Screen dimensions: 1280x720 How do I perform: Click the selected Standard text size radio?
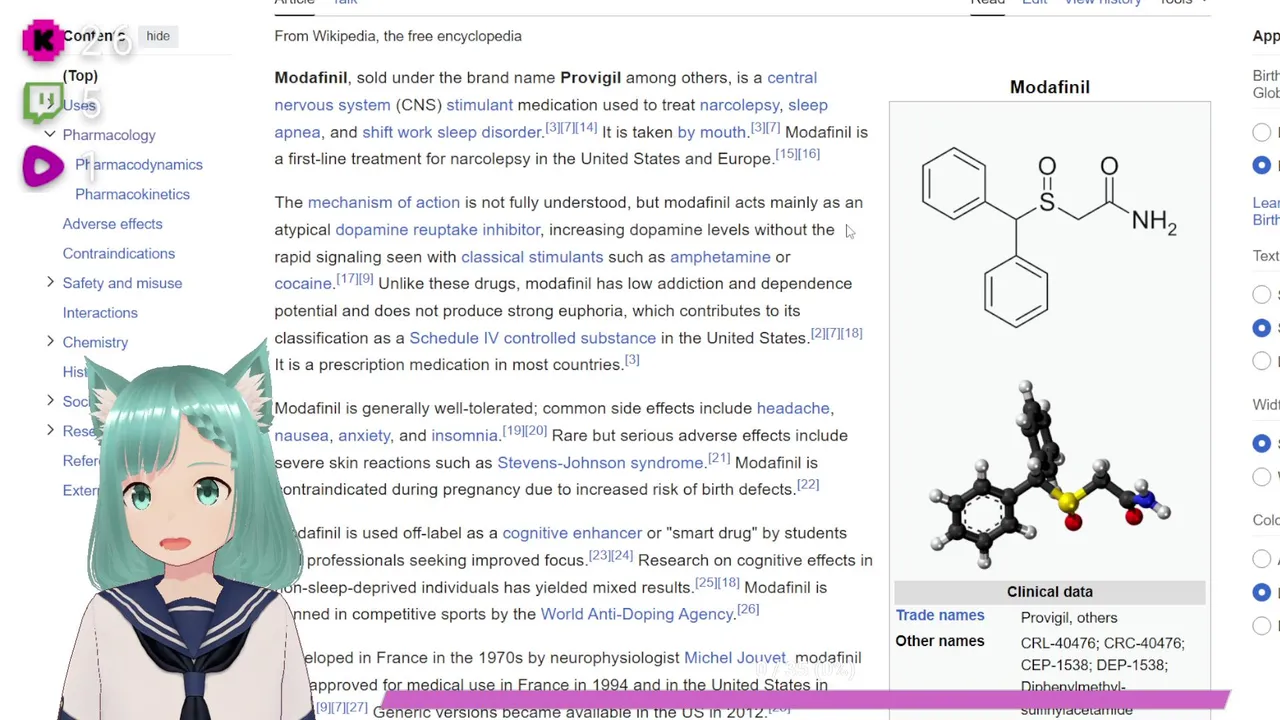pyautogui.click(x=1262, y=327)
